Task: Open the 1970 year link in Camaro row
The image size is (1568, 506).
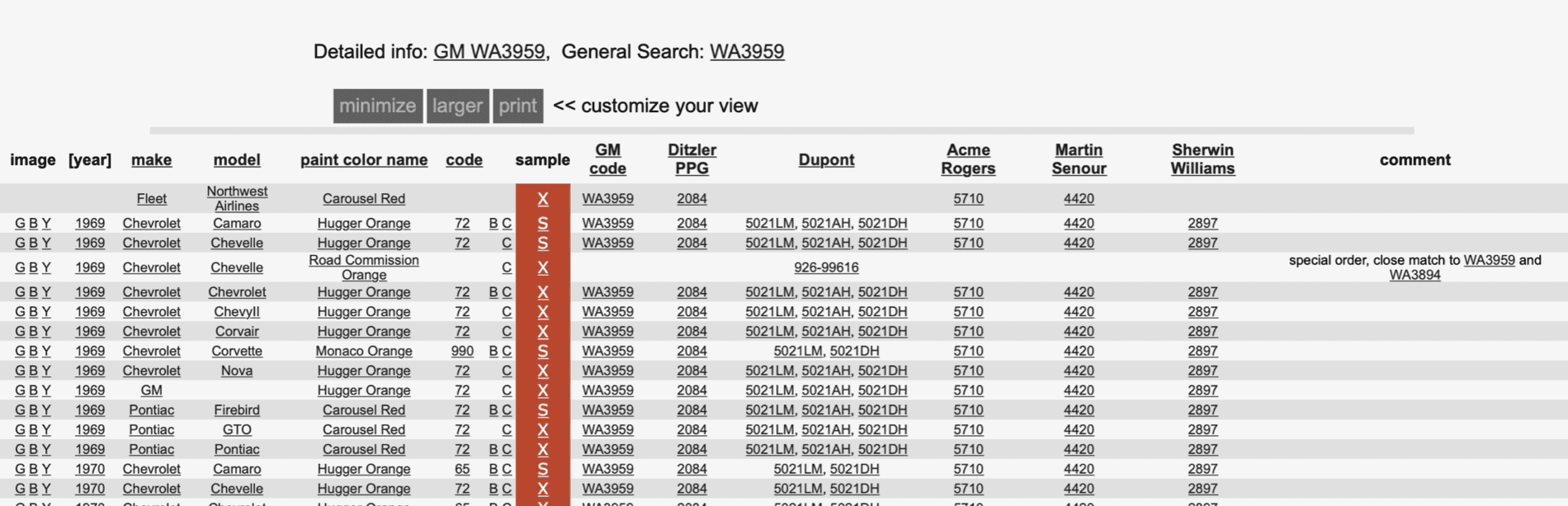Action: pyautogui.click(x=90, y=469)
